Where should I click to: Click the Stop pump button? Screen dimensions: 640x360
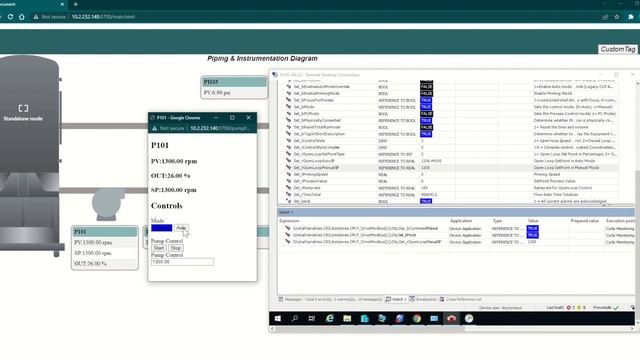coord(176,248)
